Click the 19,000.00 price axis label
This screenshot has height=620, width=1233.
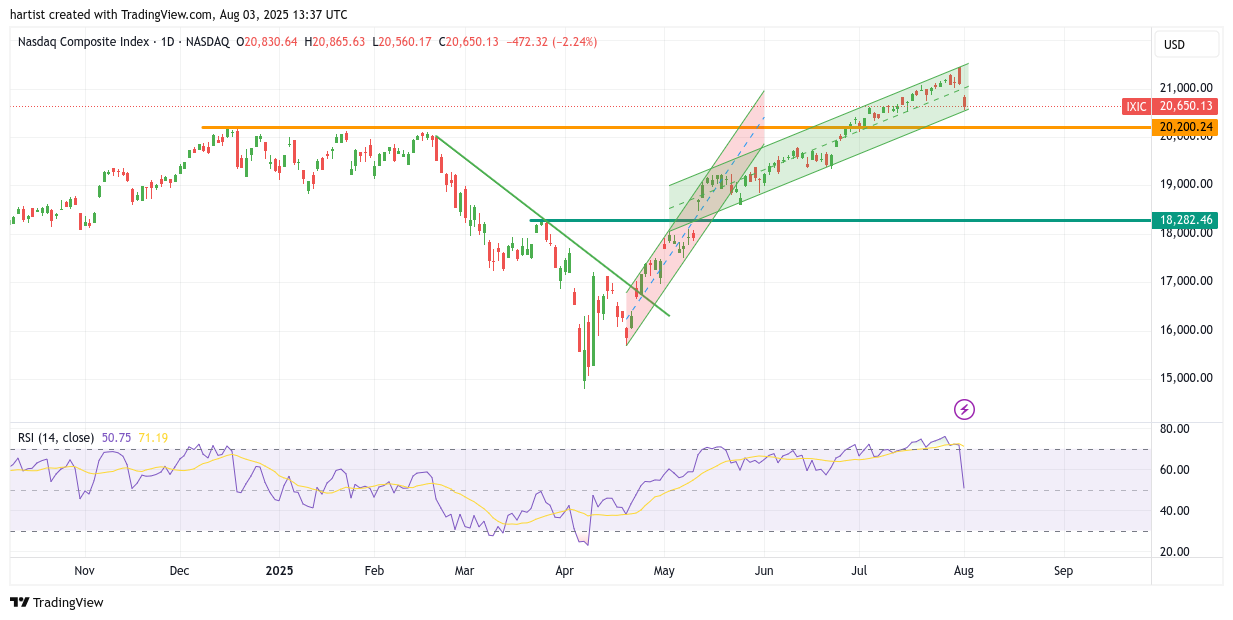point(1186,184)
